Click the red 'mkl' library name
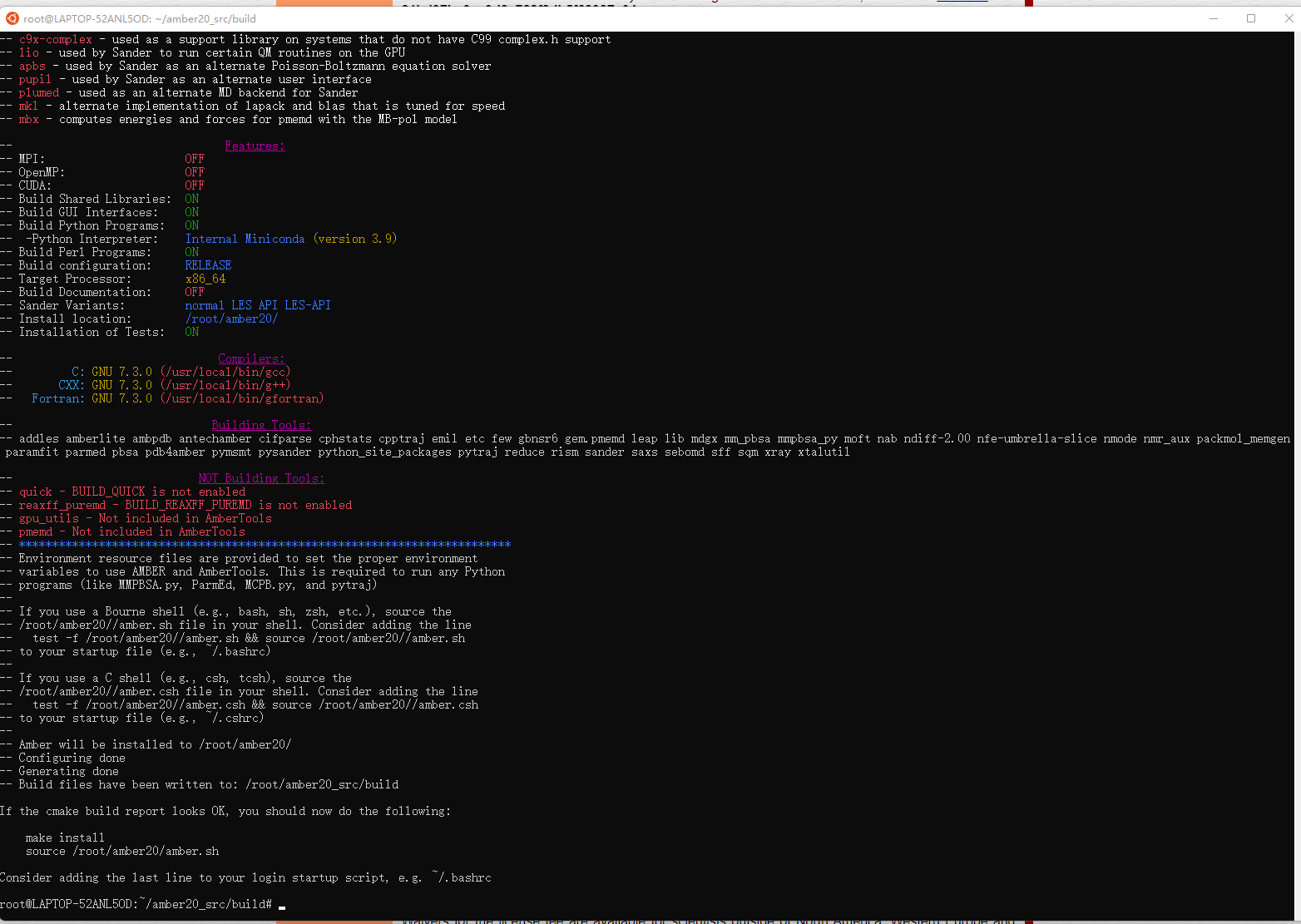This screenshot has height=924, width=1301. (x=28, y=106)
